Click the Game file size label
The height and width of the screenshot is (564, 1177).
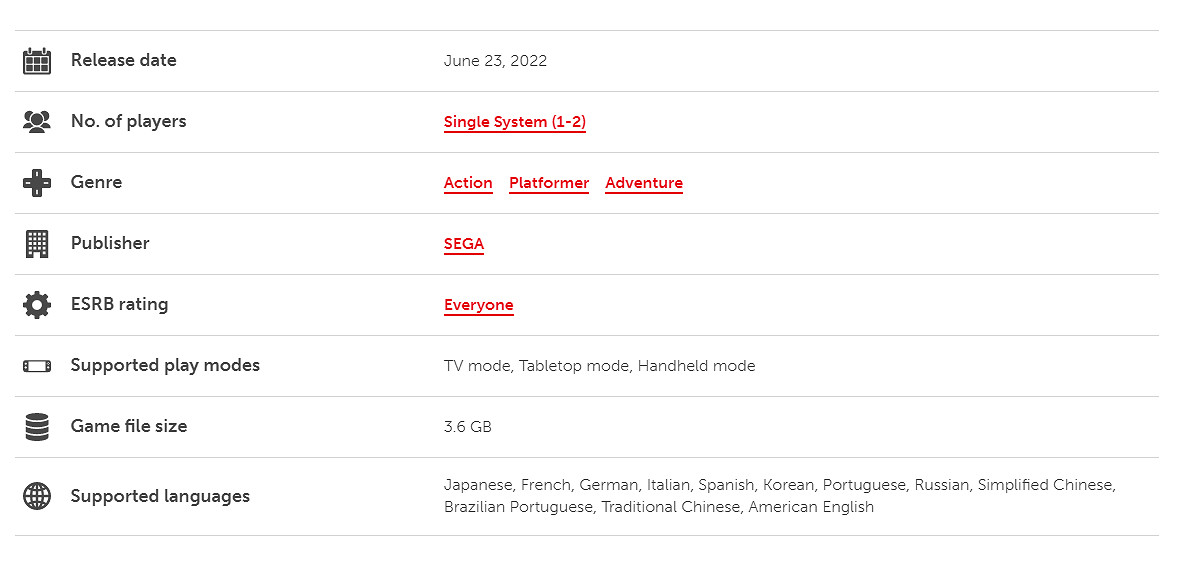pyautogui.click(x=129, y=426)
